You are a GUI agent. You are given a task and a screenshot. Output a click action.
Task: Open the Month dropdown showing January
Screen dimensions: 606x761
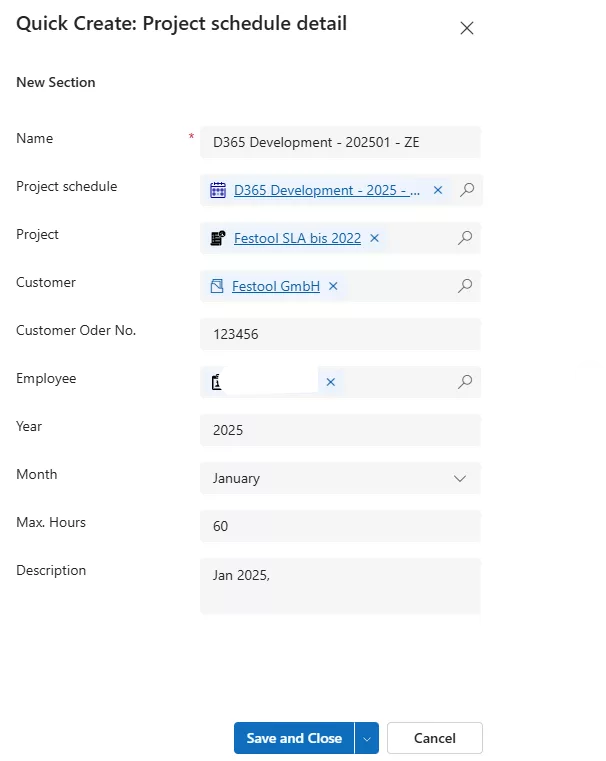340,478
